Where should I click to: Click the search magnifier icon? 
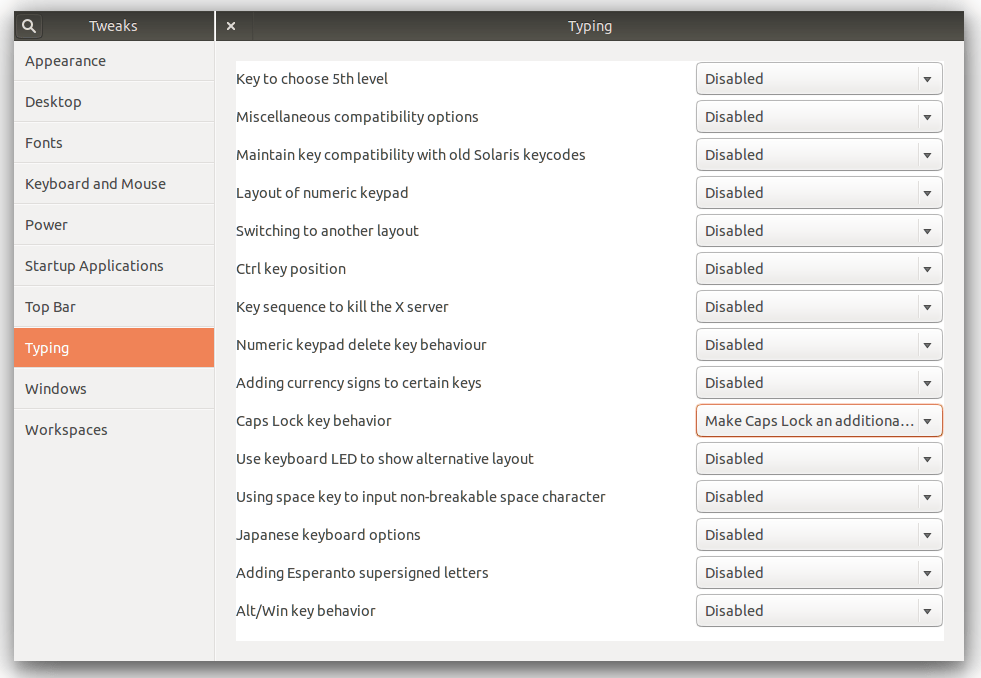[29, 26]
